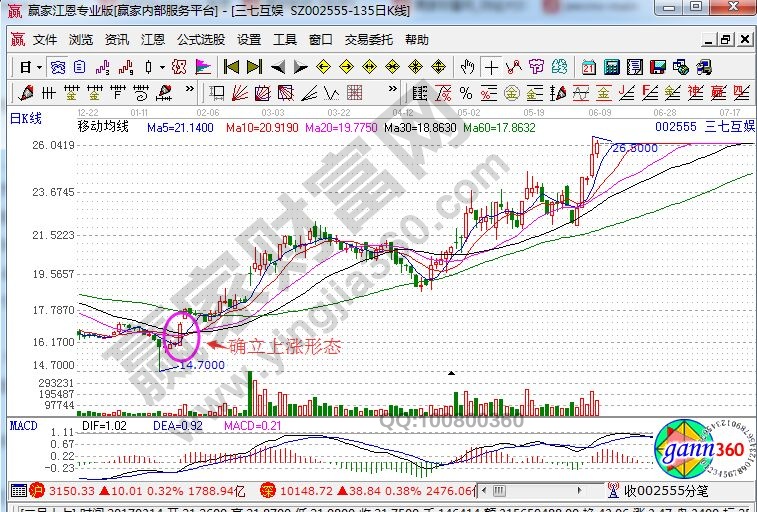Click the MACD indicator label
Image resolution: width=757 pixels, height=512 pixels.
tap(23, 425)
